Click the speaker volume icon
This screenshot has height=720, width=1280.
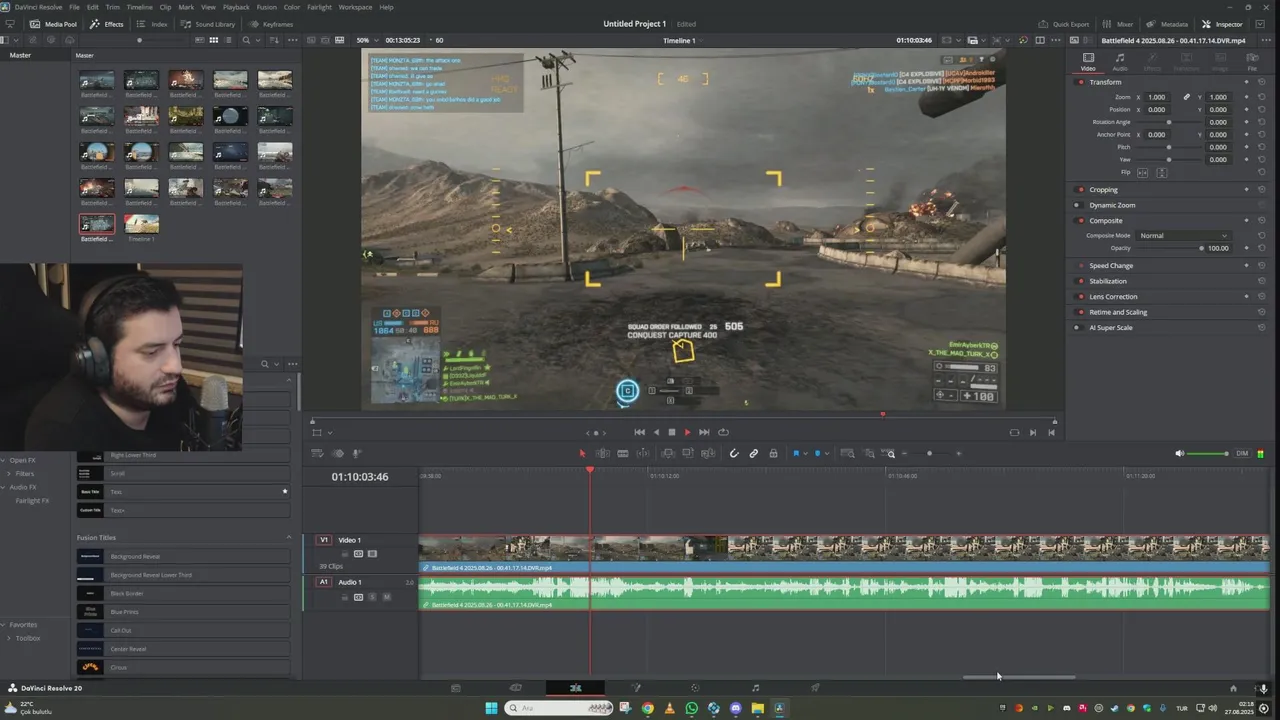[1179, 454]
